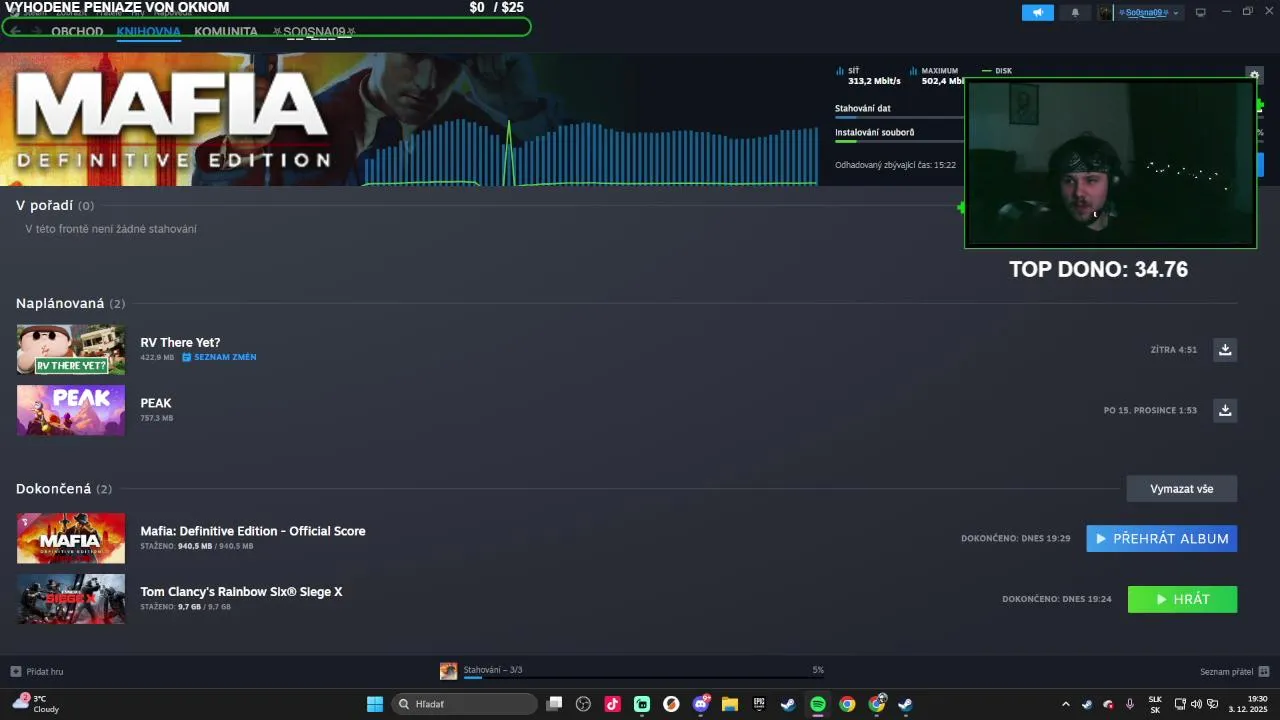This screenshot has height=720, width=1280.
Task: Click the Mafia icon in download status bar
Action: pos(448,671)
